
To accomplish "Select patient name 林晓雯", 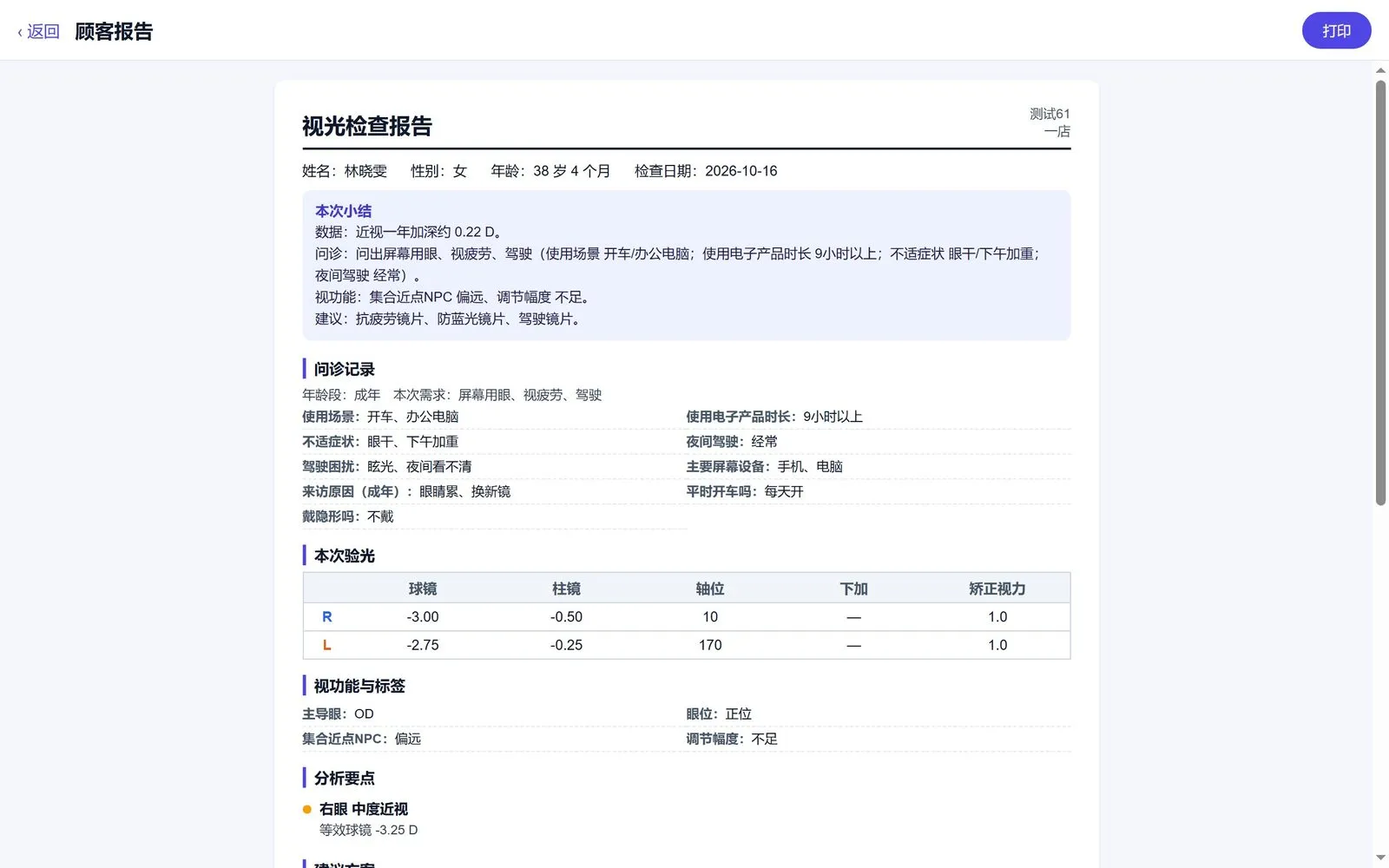I will point(365,171).
